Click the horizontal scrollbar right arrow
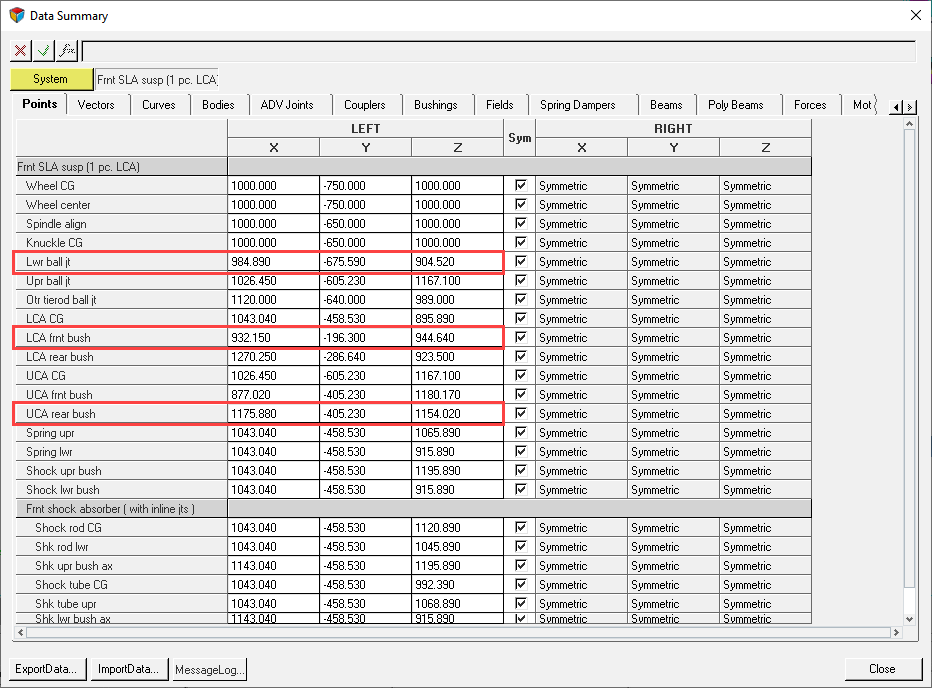Viewport: 932px width, 688px height. coord(896,633)
